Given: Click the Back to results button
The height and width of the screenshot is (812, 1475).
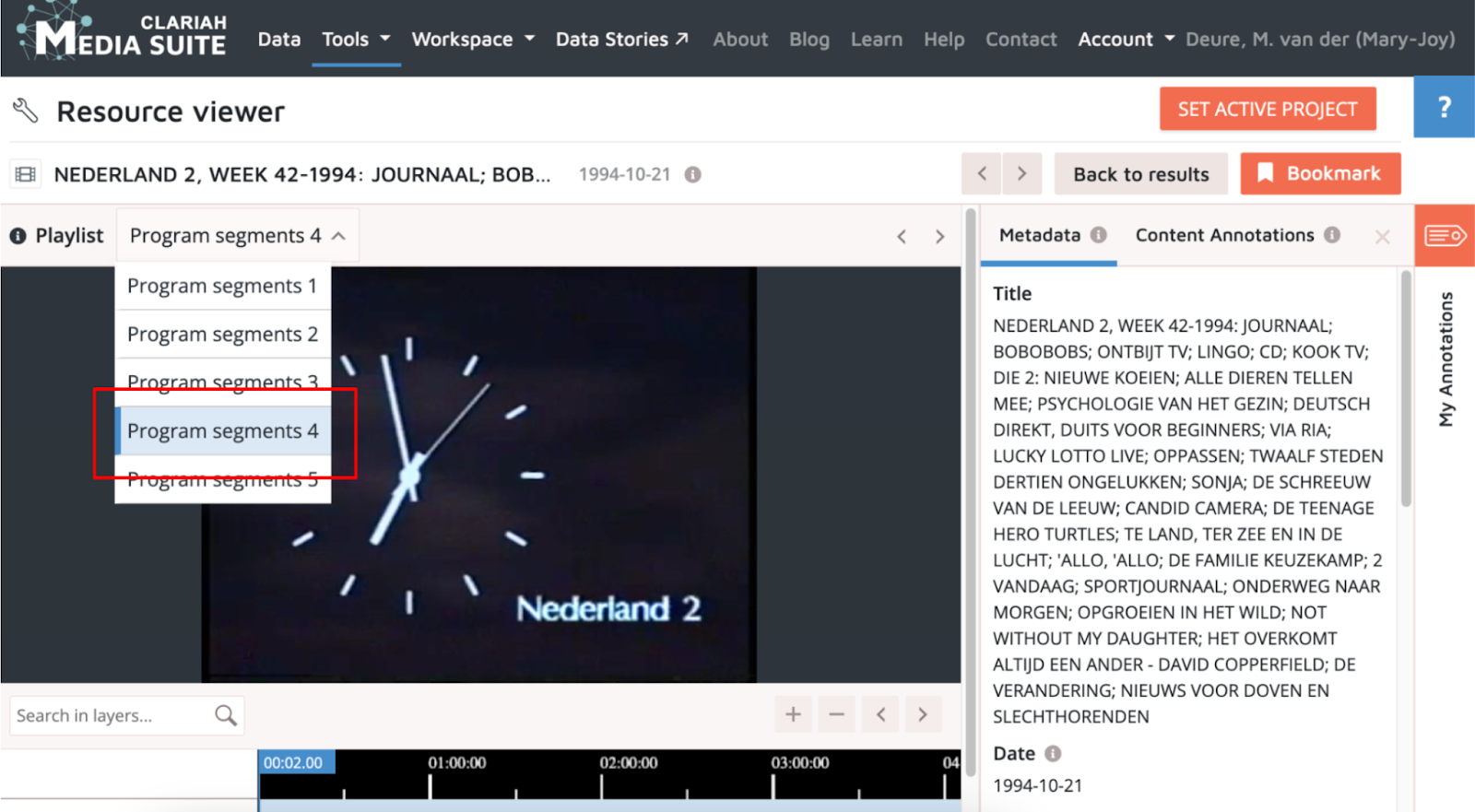Looking at the screenshot, I should [1141, 173].
